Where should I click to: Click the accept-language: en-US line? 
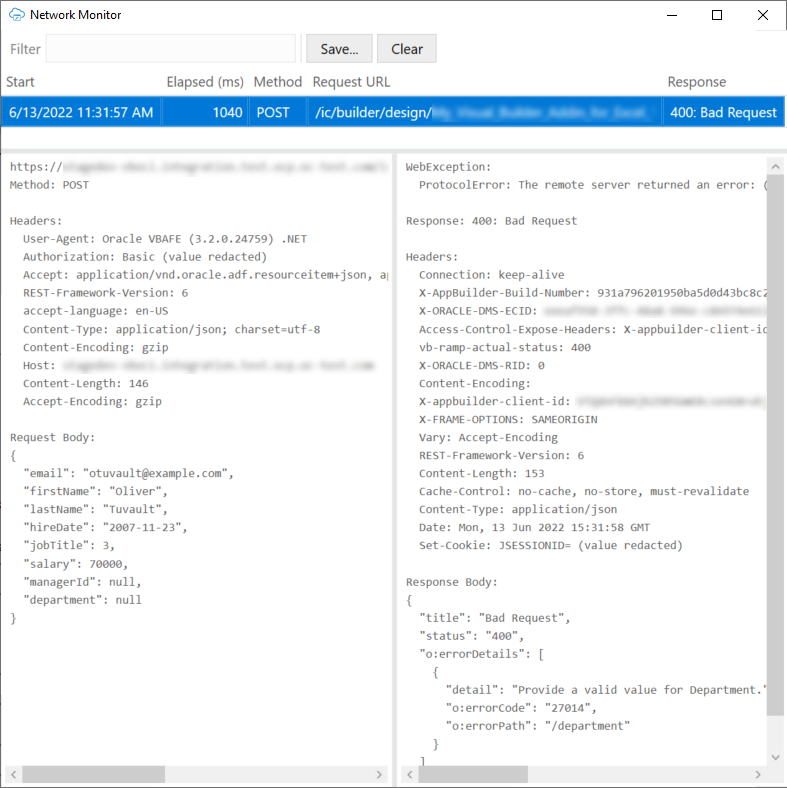coord(95,311)
